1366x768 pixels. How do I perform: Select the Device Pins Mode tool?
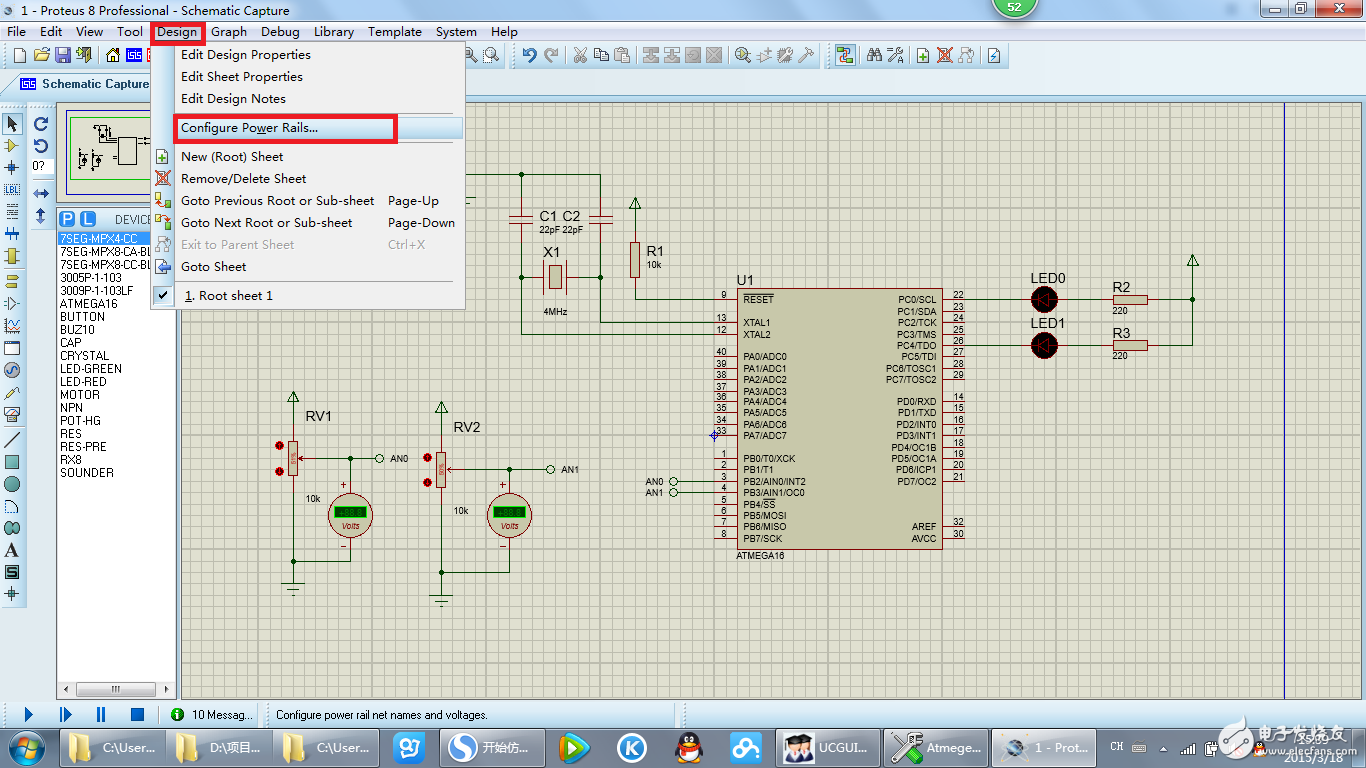(x=12, y=303)
